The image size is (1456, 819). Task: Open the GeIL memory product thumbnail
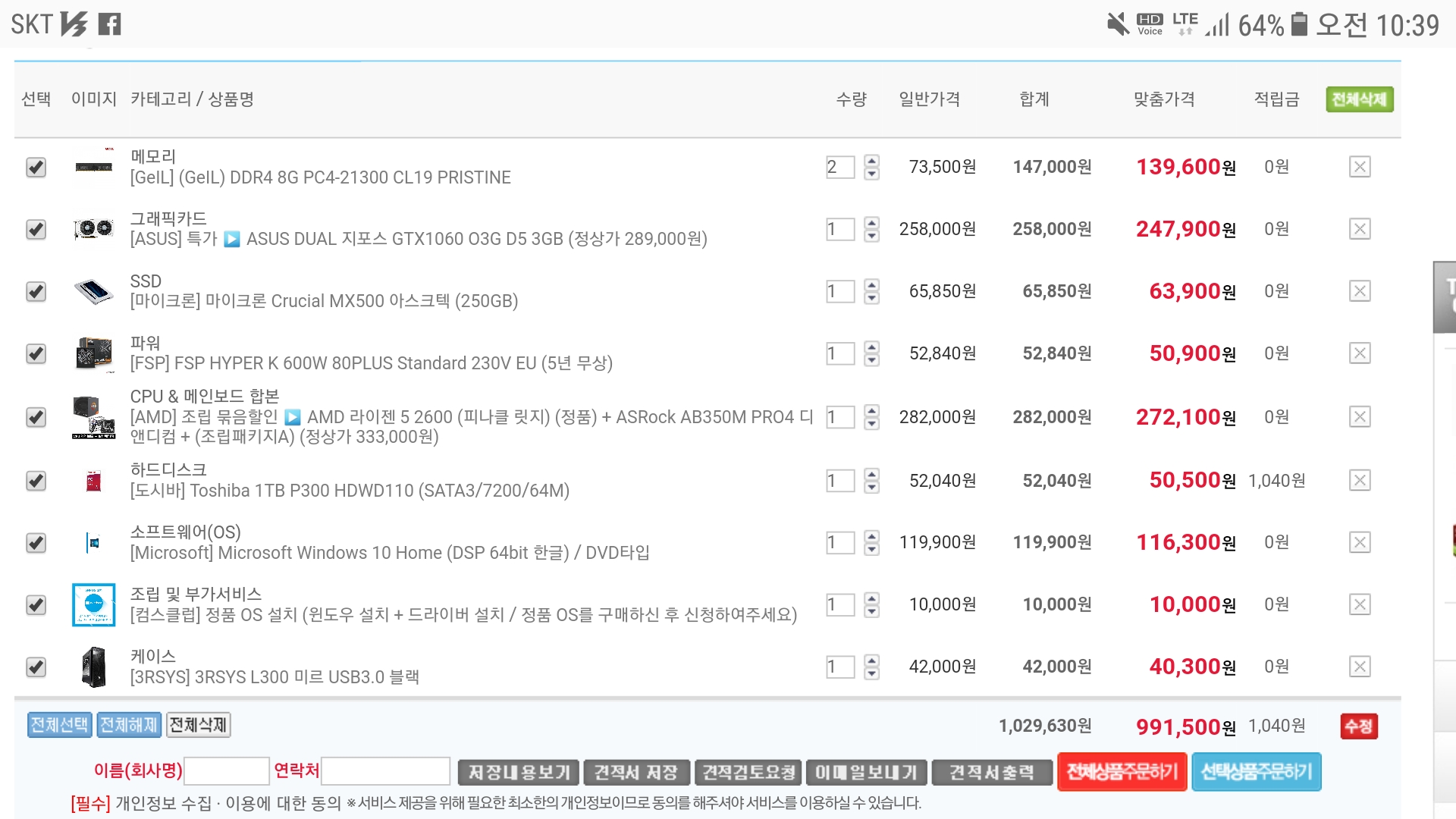point(94,167)
